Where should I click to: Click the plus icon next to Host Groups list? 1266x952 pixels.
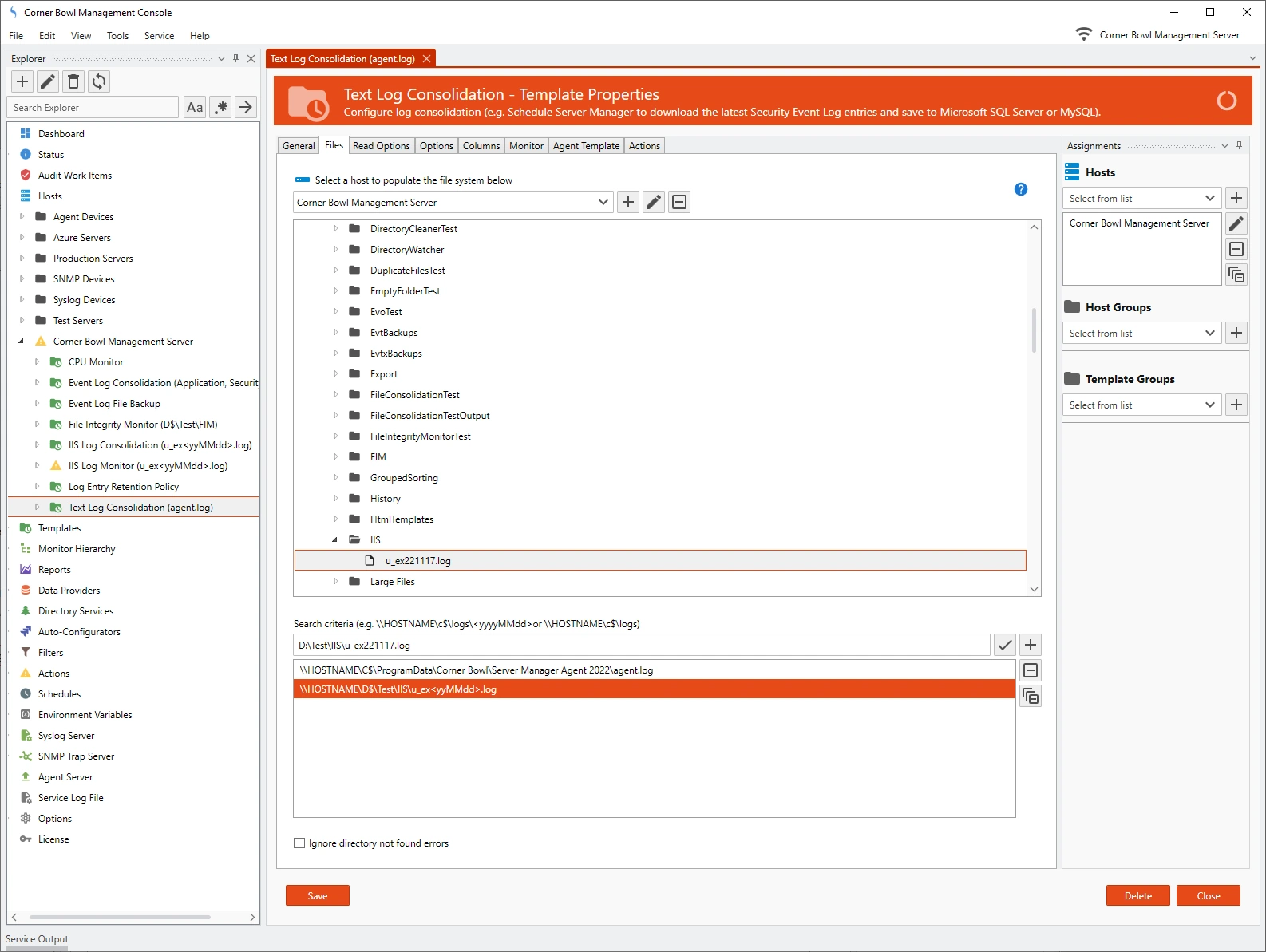[x=1236, y=333]
